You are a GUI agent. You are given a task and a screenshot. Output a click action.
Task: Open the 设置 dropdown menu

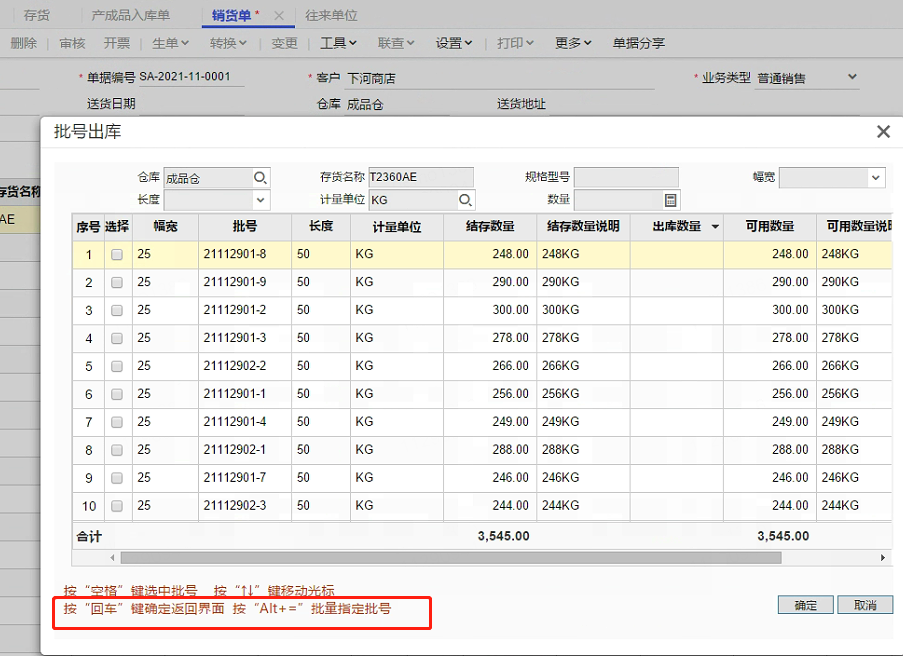pos(454,43)
